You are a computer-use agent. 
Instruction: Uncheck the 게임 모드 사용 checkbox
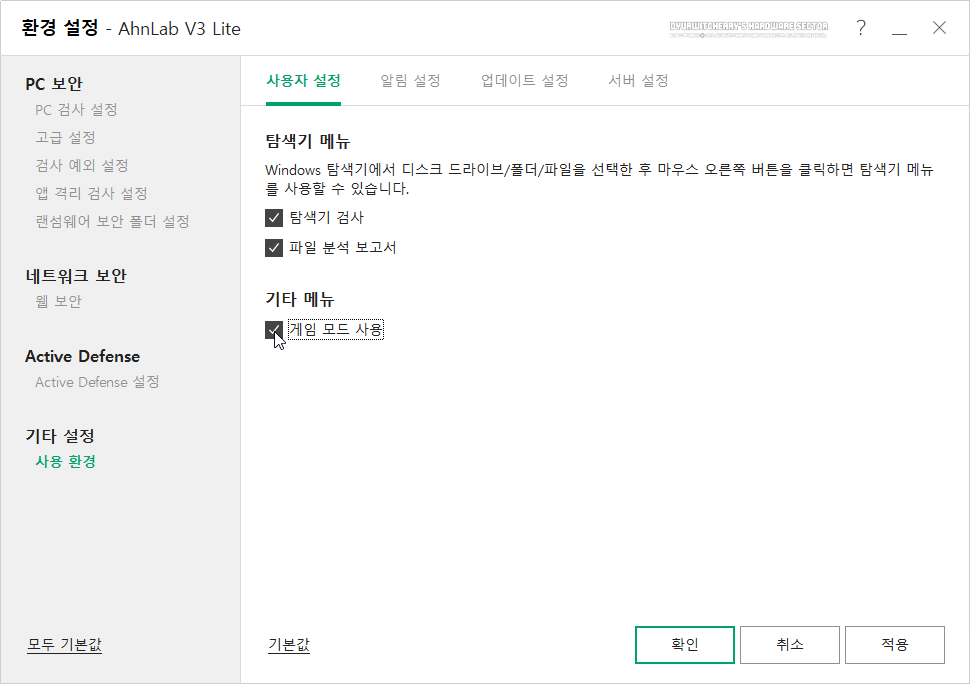(274, 330)
